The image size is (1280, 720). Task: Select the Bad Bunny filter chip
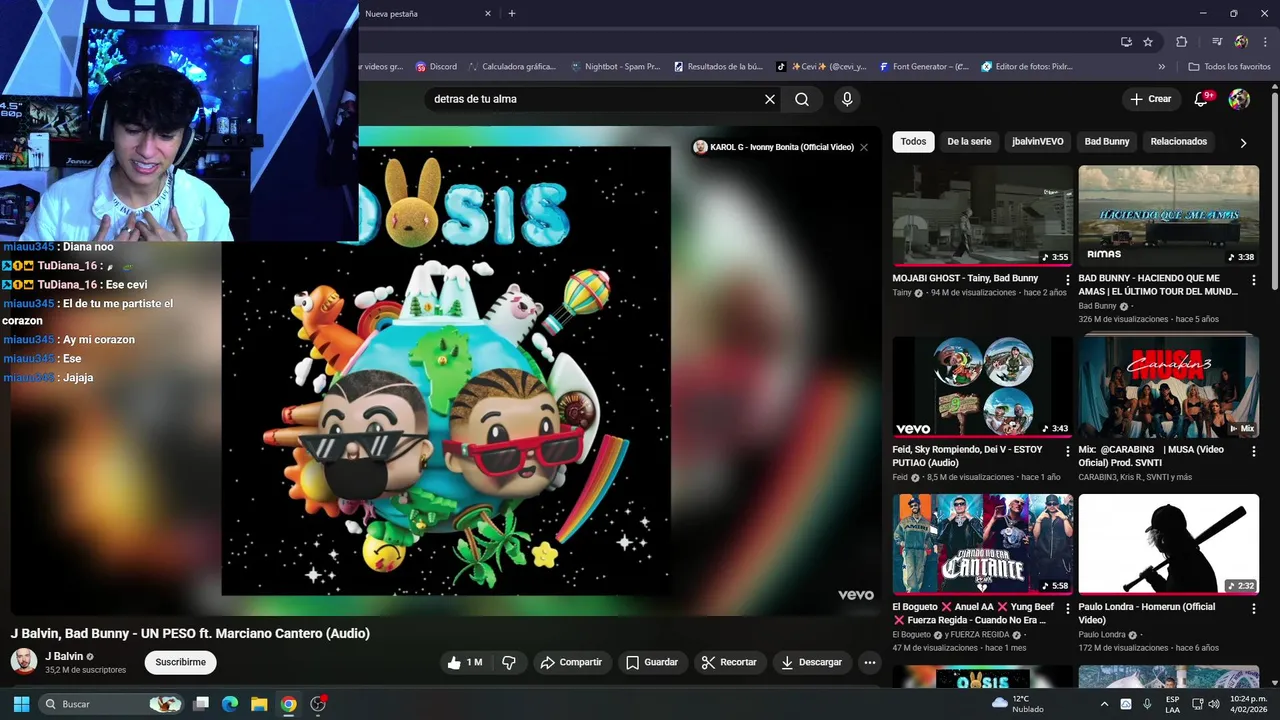(1107, 142)
